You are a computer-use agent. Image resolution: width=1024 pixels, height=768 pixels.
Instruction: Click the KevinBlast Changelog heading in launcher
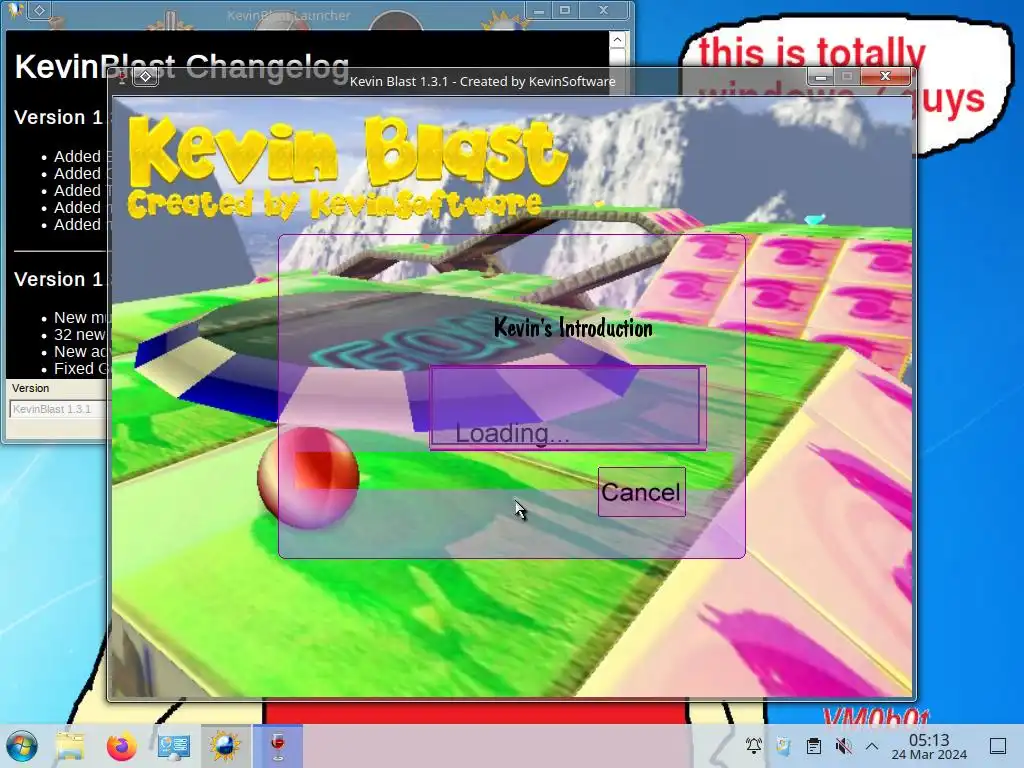(x=182, y=67)
